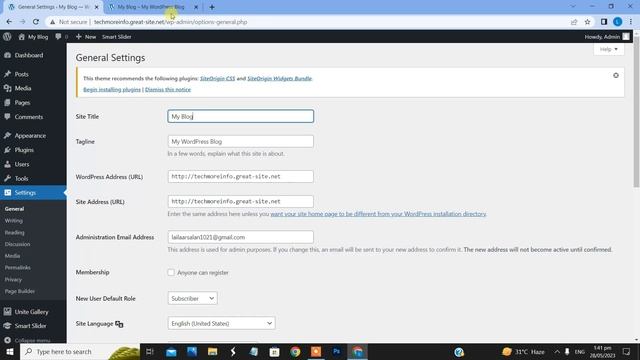Open the WordPress logo menu in admin bar
Viewport: 640px width, 360px height.
point(7,37)
